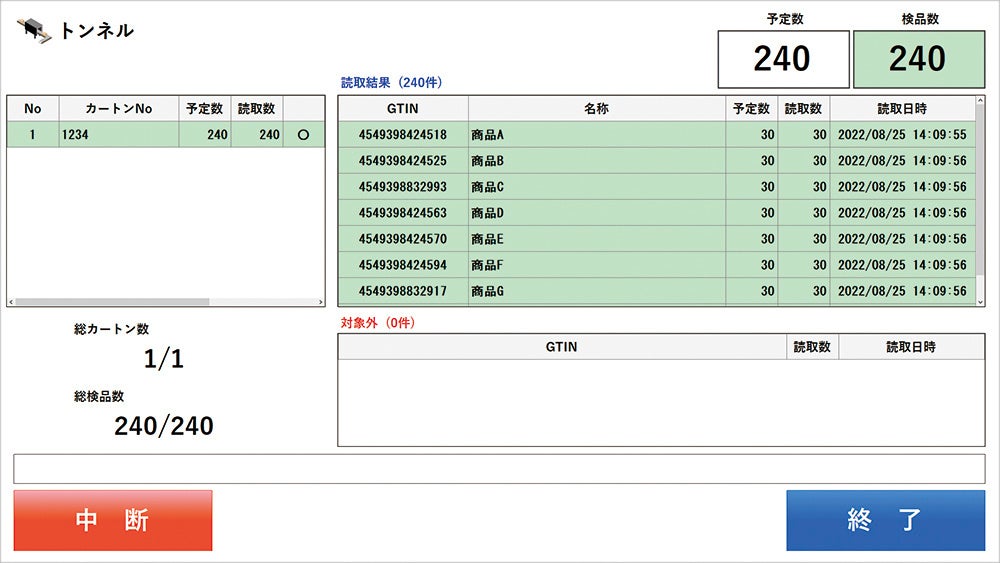Click the 商品F name cell

point(597,265)
